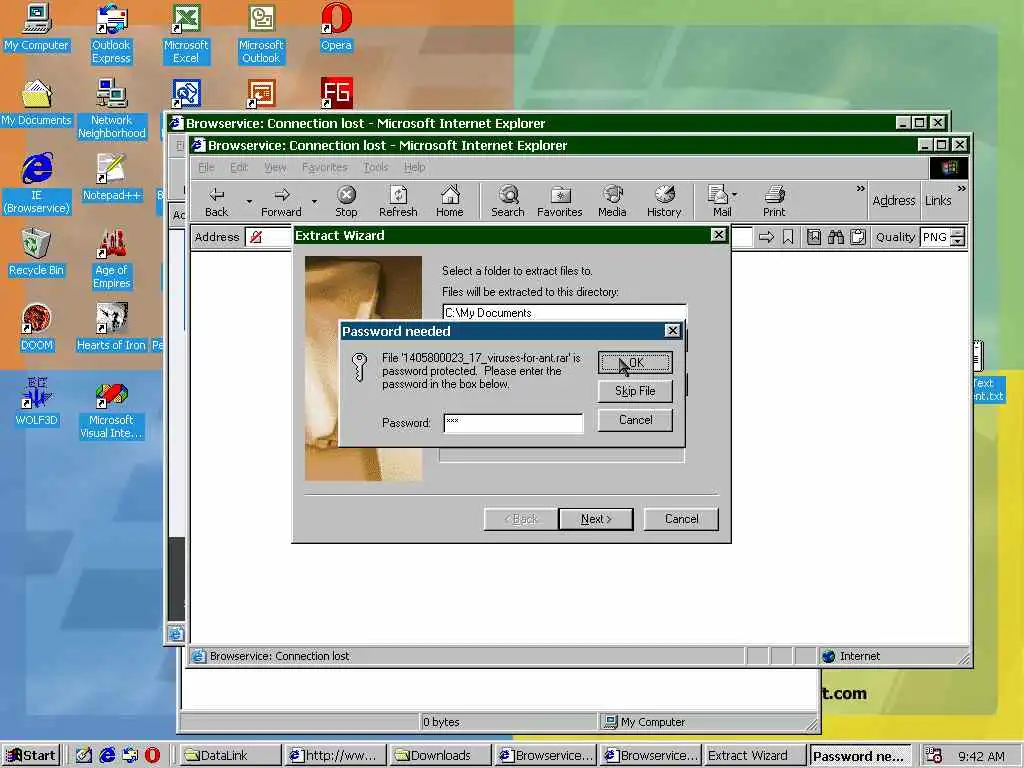Expand the Links bar chevron
The image size is (1024, 768).
point(961,189)
